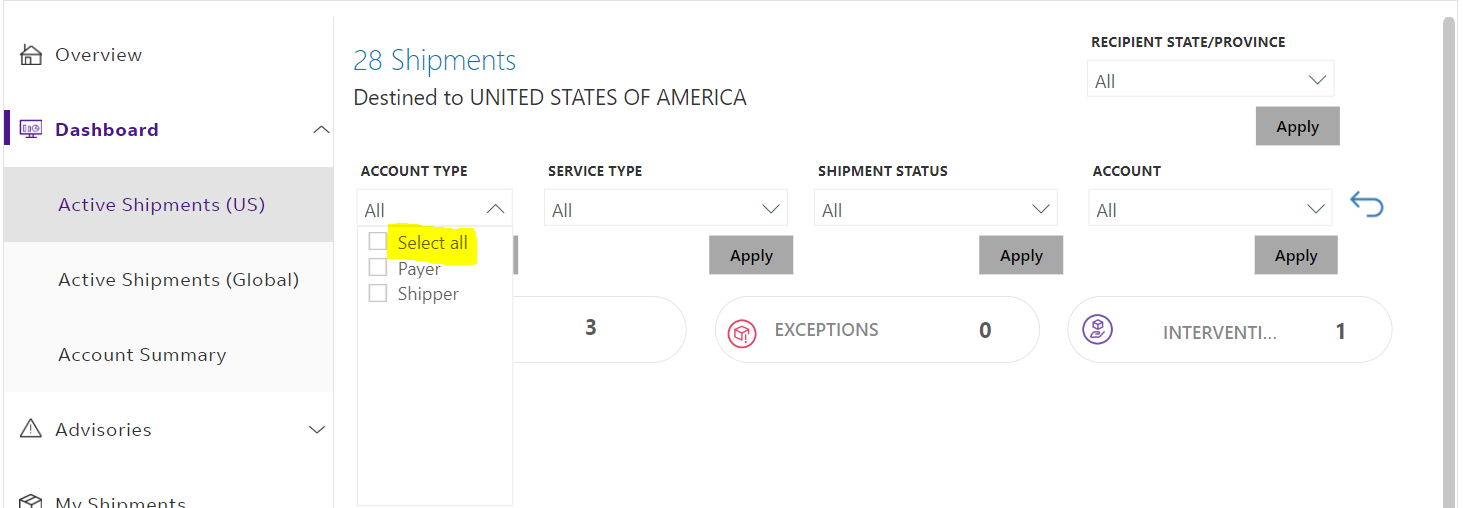Screen dimensions: 1463x508
Task: Collapse the Dashboard menu chevron
Action: (320, 130)
